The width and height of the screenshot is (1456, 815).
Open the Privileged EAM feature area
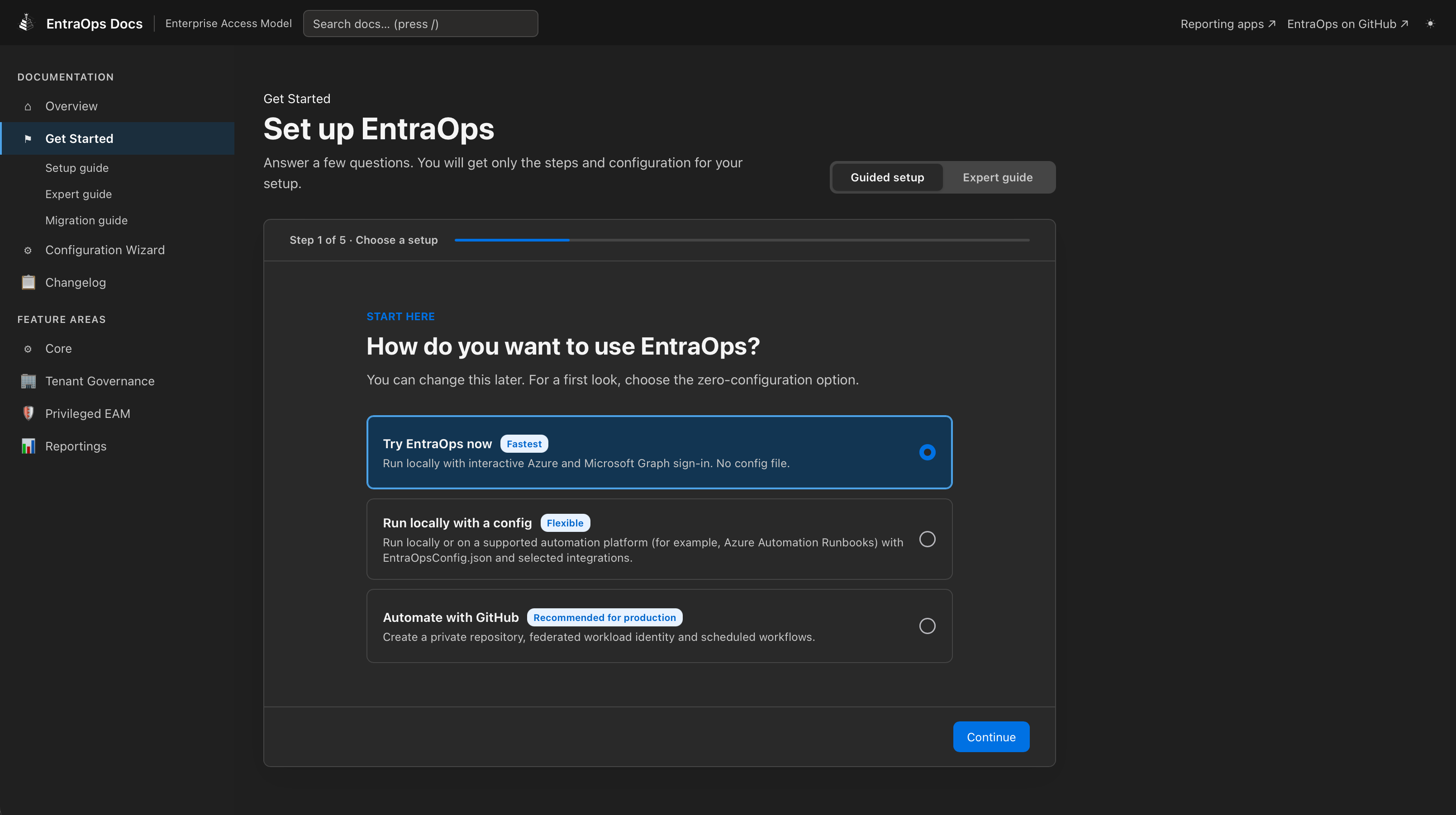[117, 413]
